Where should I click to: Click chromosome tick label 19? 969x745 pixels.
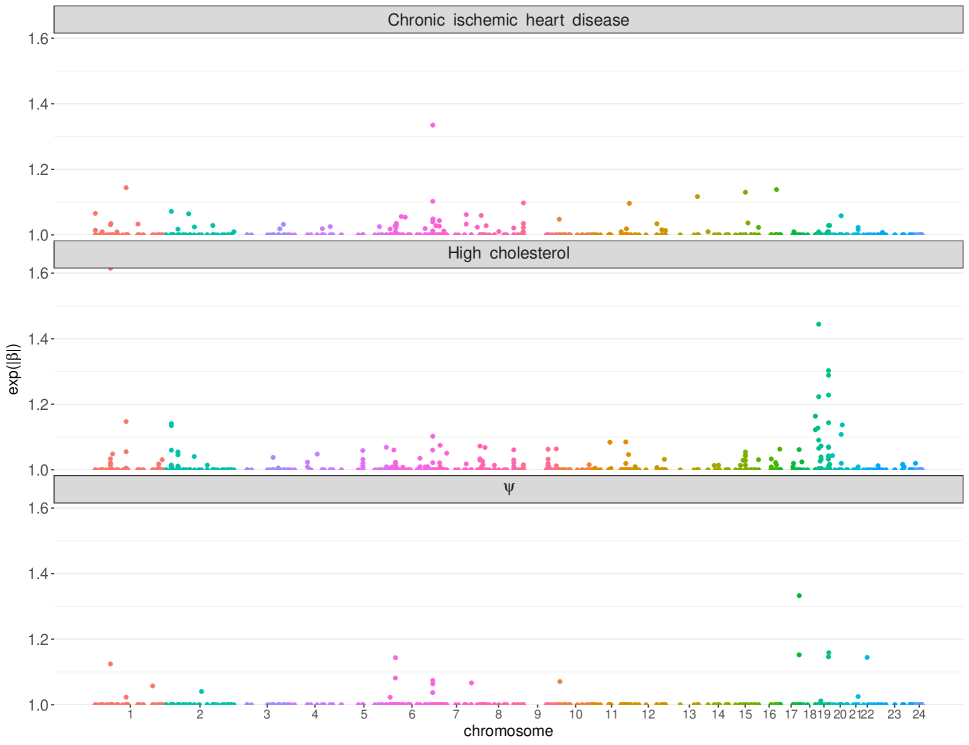tap(824, 715)
